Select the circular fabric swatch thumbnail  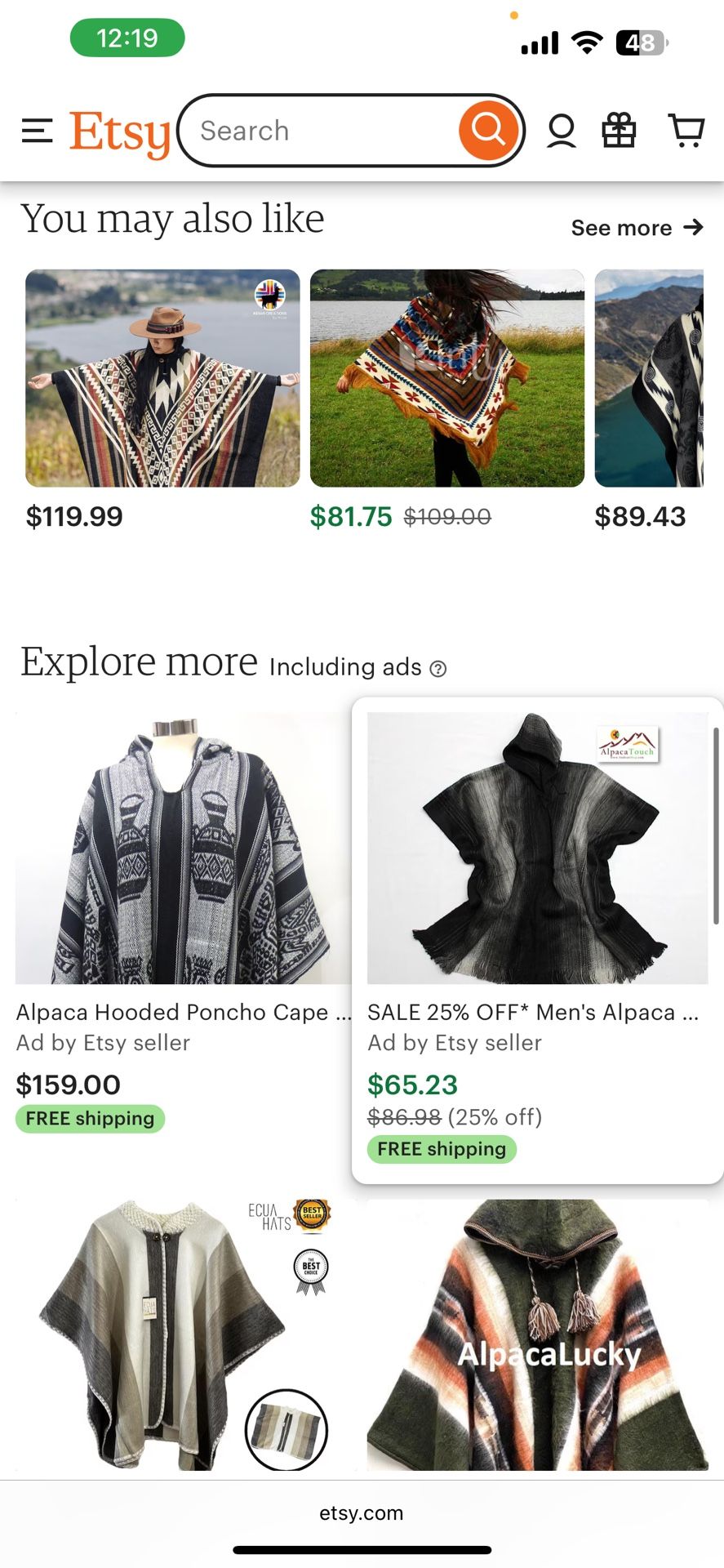point(286,1429)
